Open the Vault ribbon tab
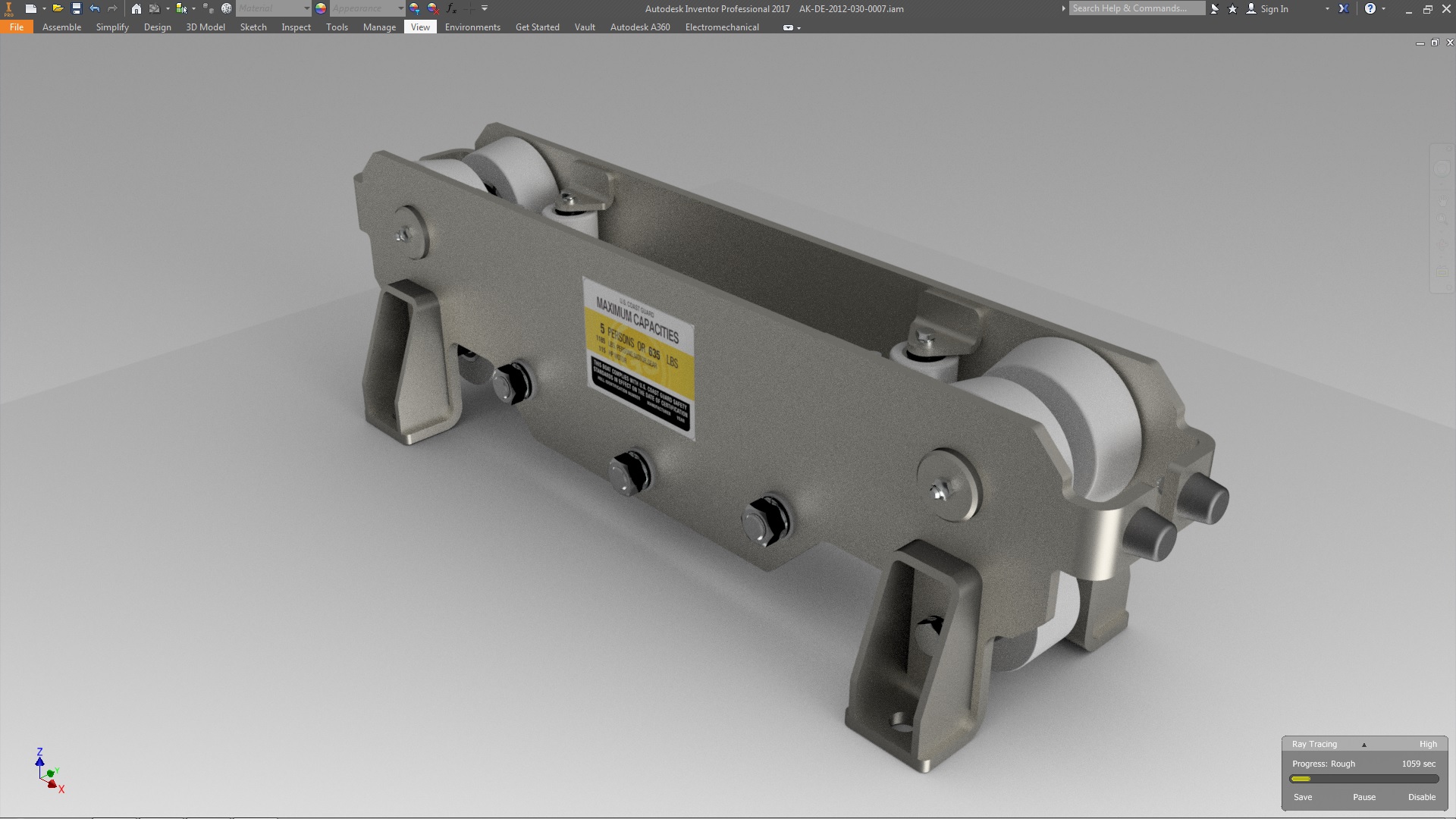This screenshot has height=819, width=1456. click(x=585, y=27)
